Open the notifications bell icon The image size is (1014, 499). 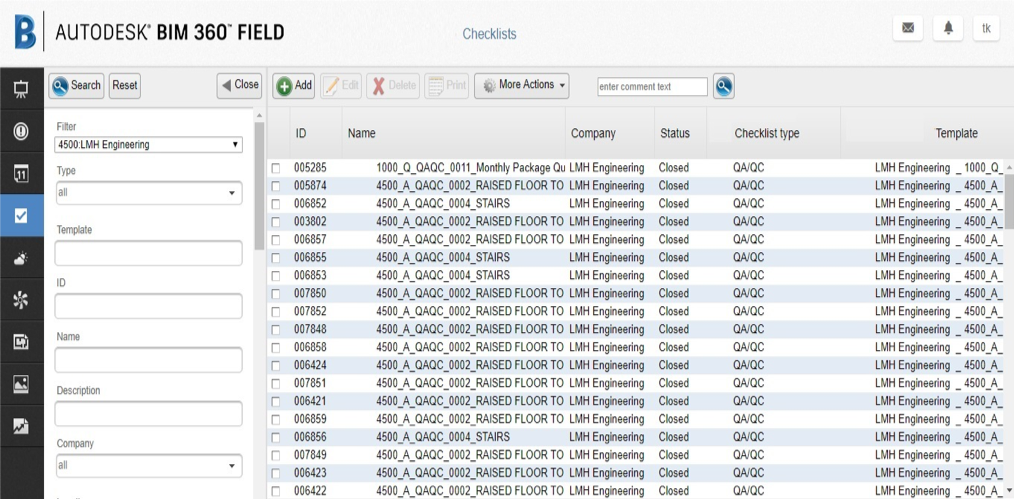pyautogui.click(x=947, y=29)
